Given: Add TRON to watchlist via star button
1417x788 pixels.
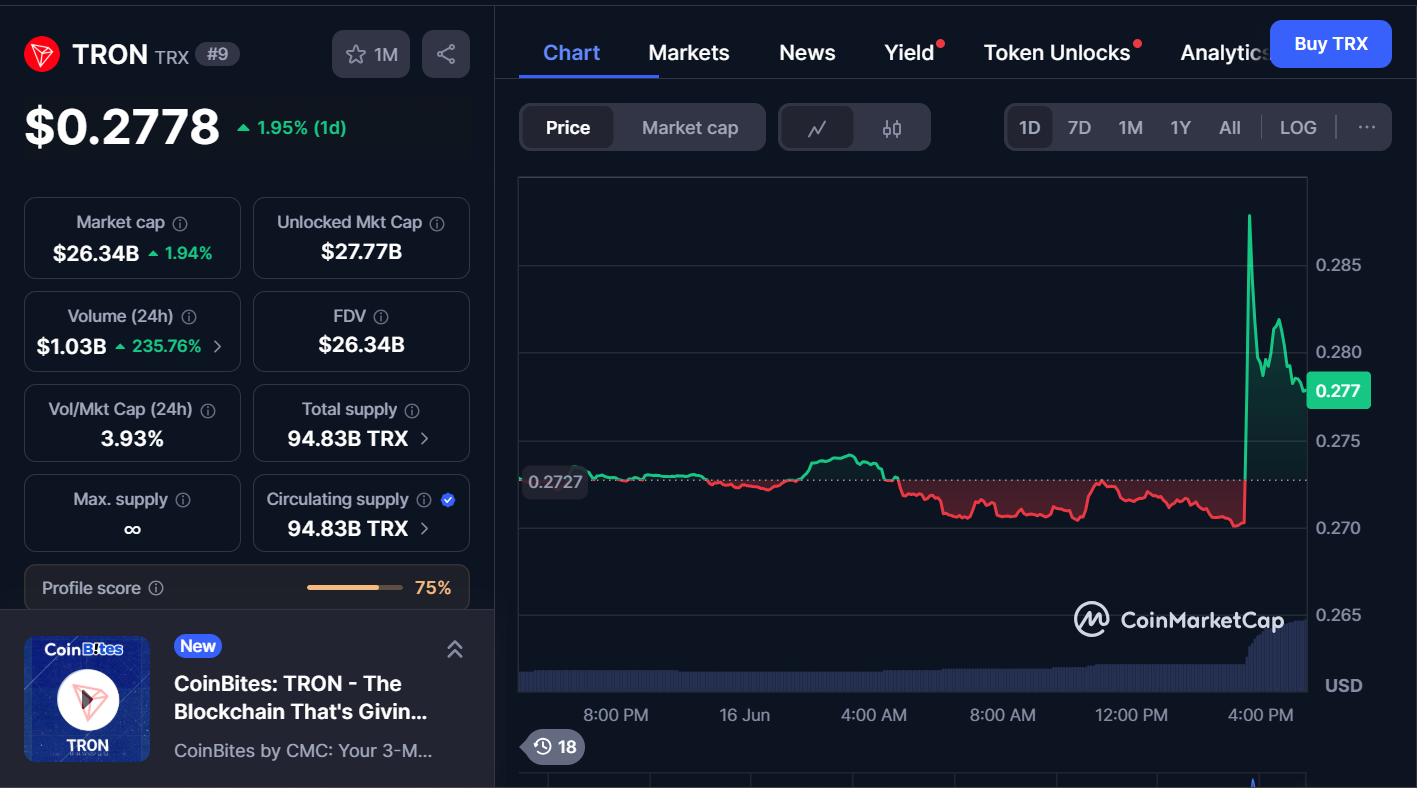Looking at the screenshot, I should point(371,54).
